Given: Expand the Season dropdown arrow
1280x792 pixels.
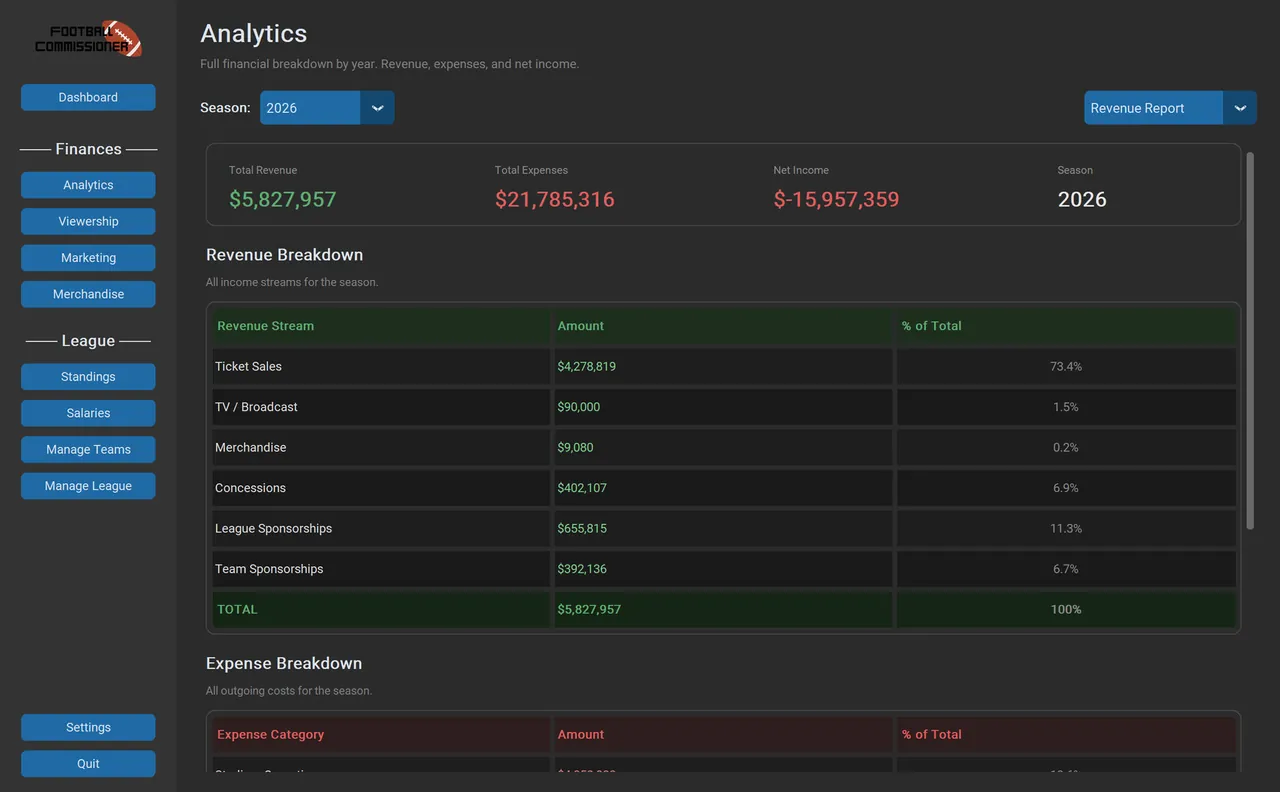Looking at the screenshot, I should (378, 108).
